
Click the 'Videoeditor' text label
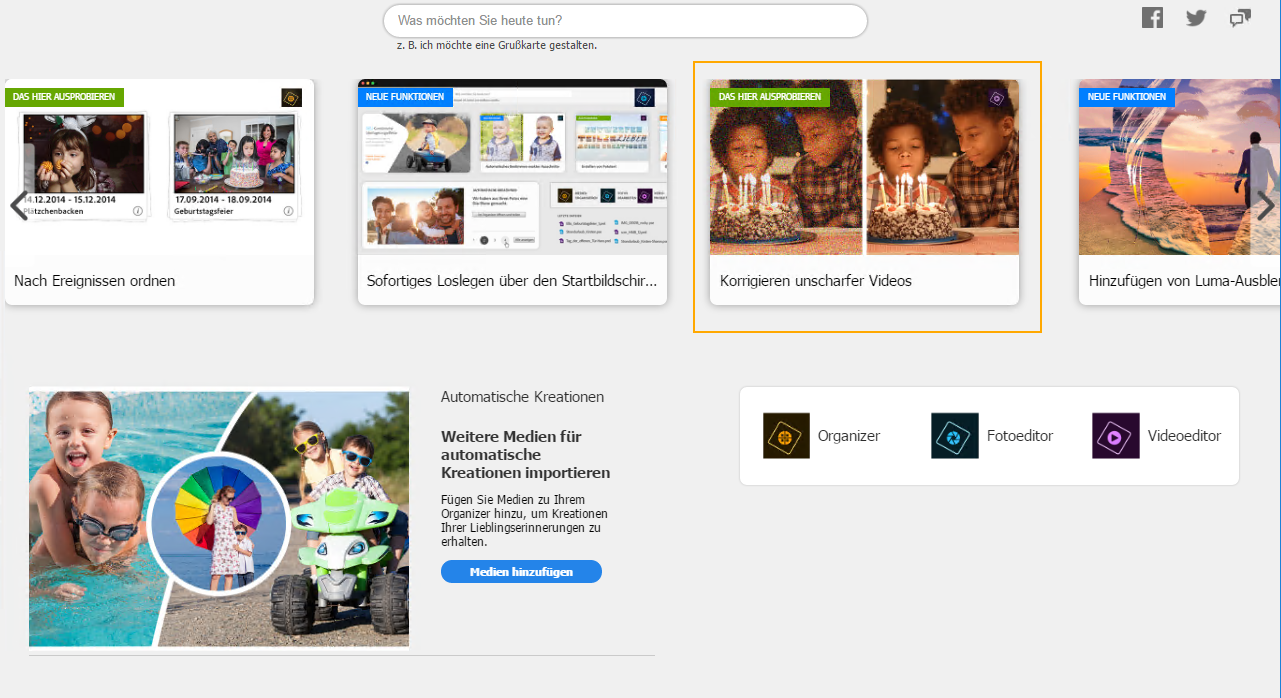coord(1184,436)
